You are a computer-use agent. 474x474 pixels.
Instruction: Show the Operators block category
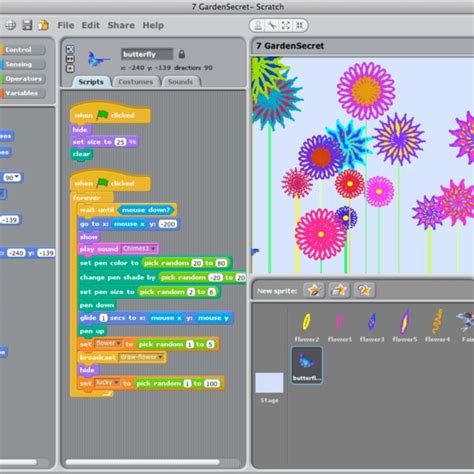(22, 79)
